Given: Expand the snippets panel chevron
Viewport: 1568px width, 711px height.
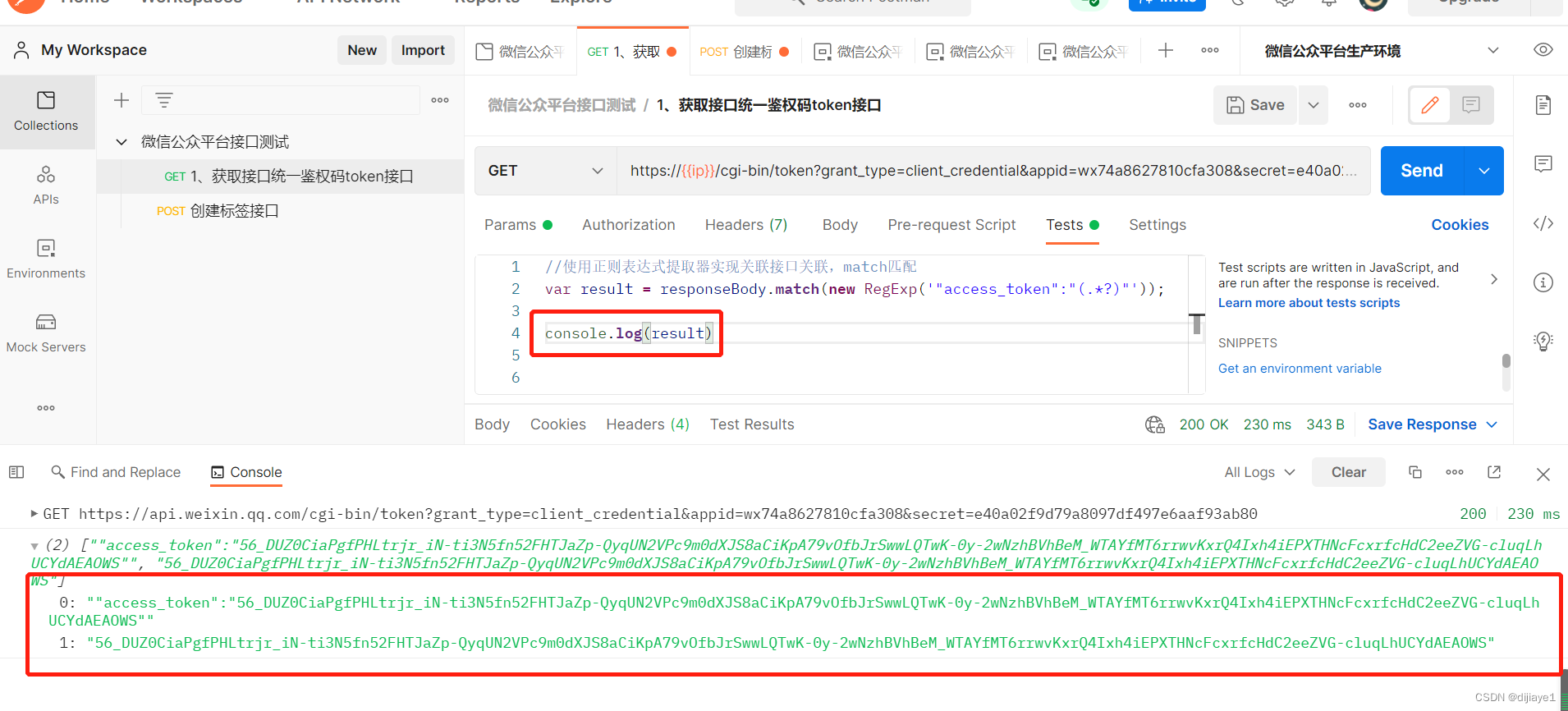Looking at the screenshot, I should [x=1494, y=279].
